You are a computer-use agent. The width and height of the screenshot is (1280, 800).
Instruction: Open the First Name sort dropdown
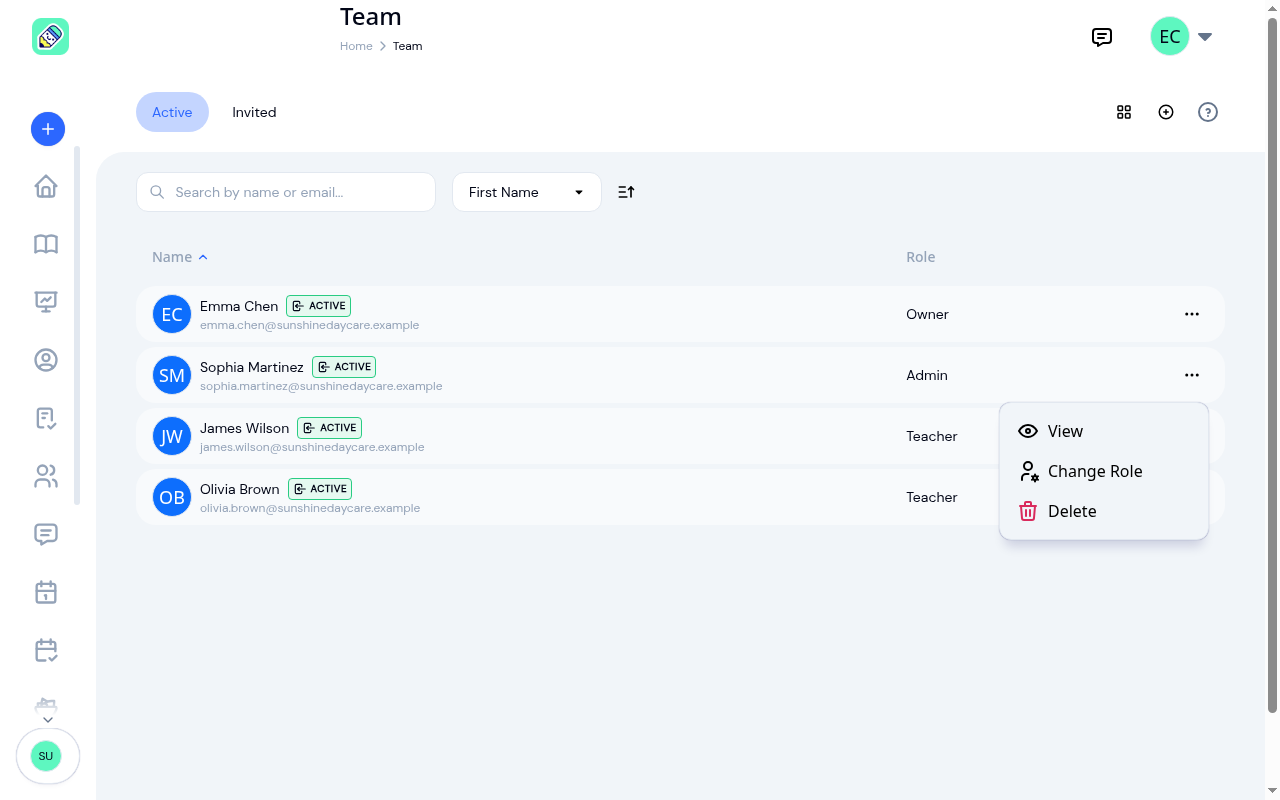pyautogui.click(x=527, y=192)
